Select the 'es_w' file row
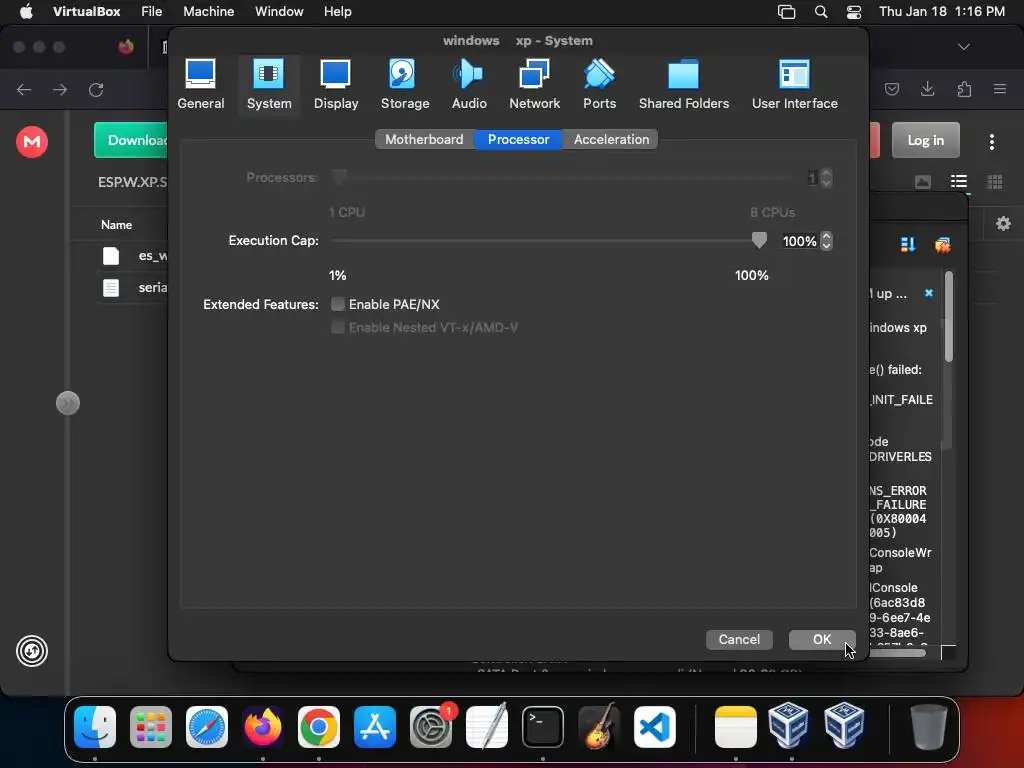This screenshot has height=768, width=1024. 134,255
